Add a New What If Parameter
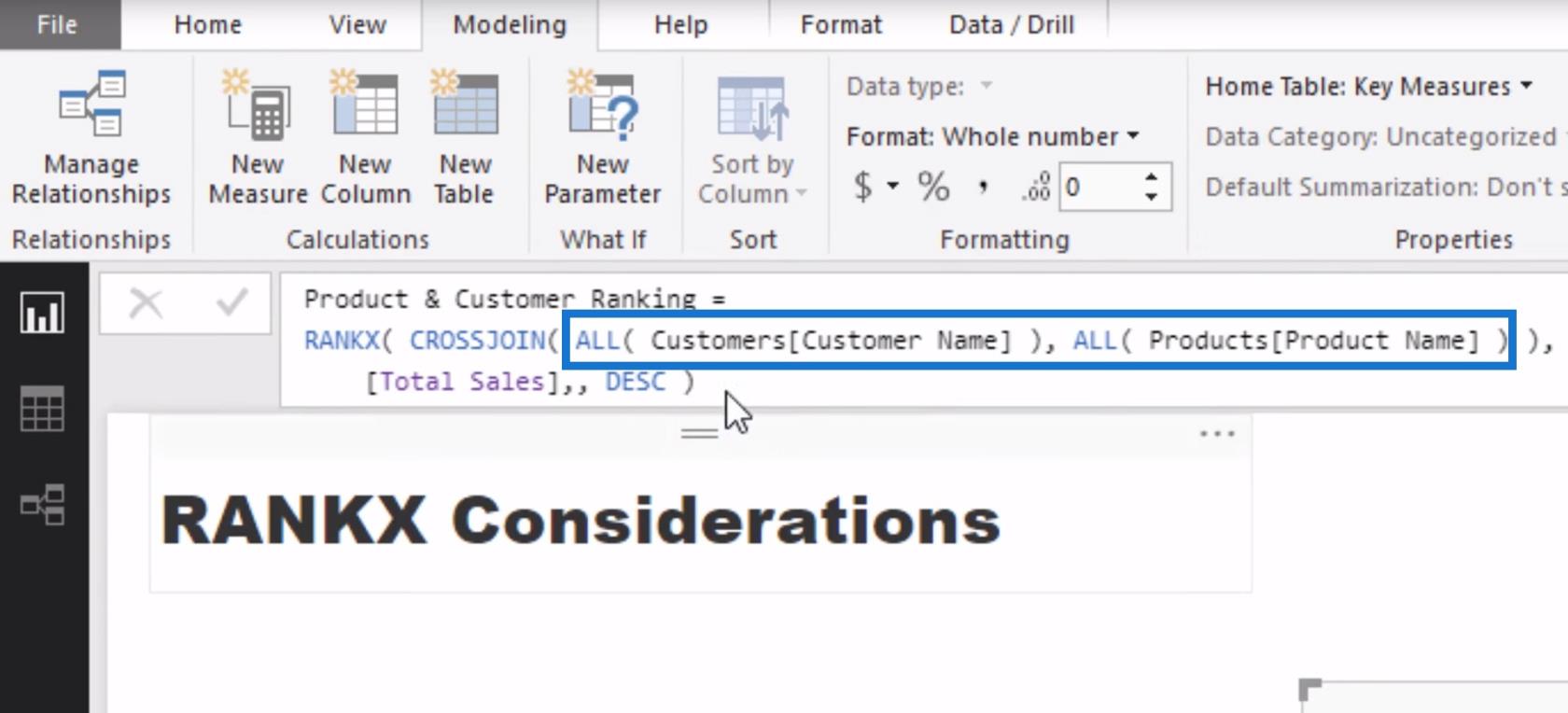Viewport: 1568px width, 713px height. click(x=602, y=138)
